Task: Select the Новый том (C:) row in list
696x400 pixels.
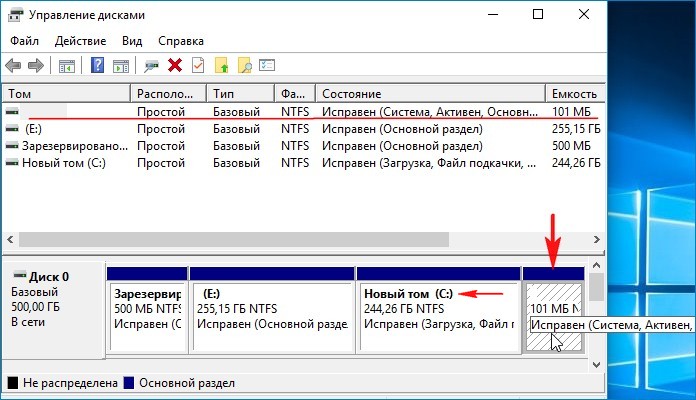Action: (304, 162)
